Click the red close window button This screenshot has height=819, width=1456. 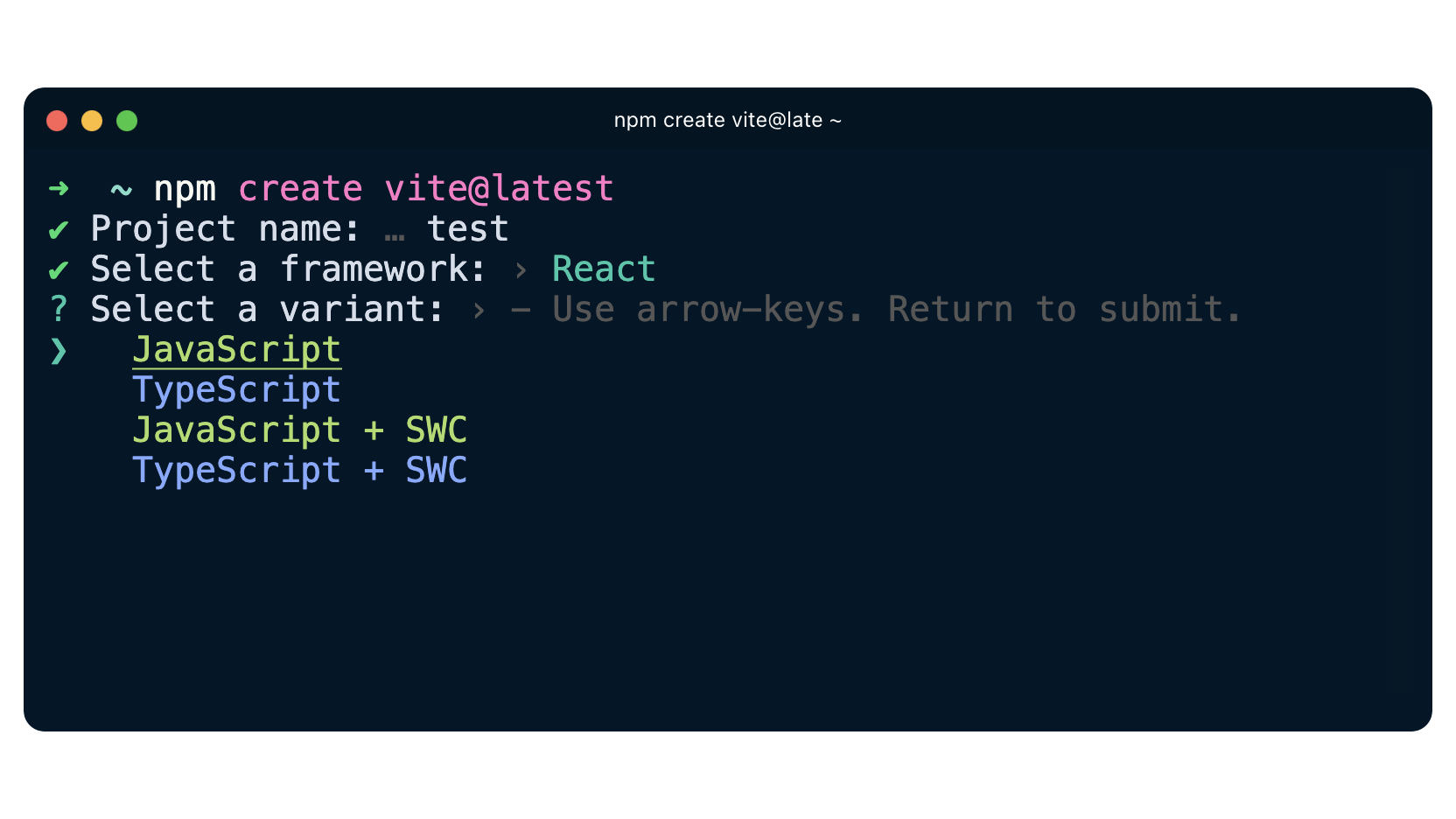[57, 121]
